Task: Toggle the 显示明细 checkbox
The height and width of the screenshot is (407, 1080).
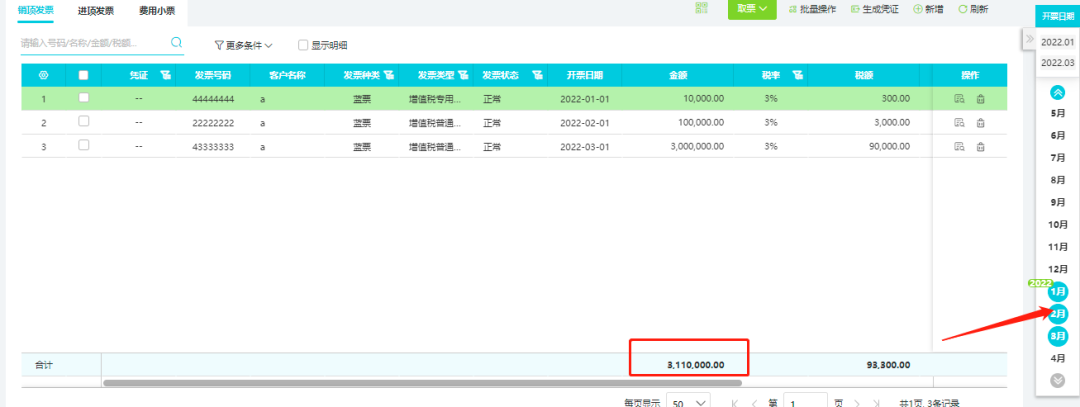Action: (303, 45)
